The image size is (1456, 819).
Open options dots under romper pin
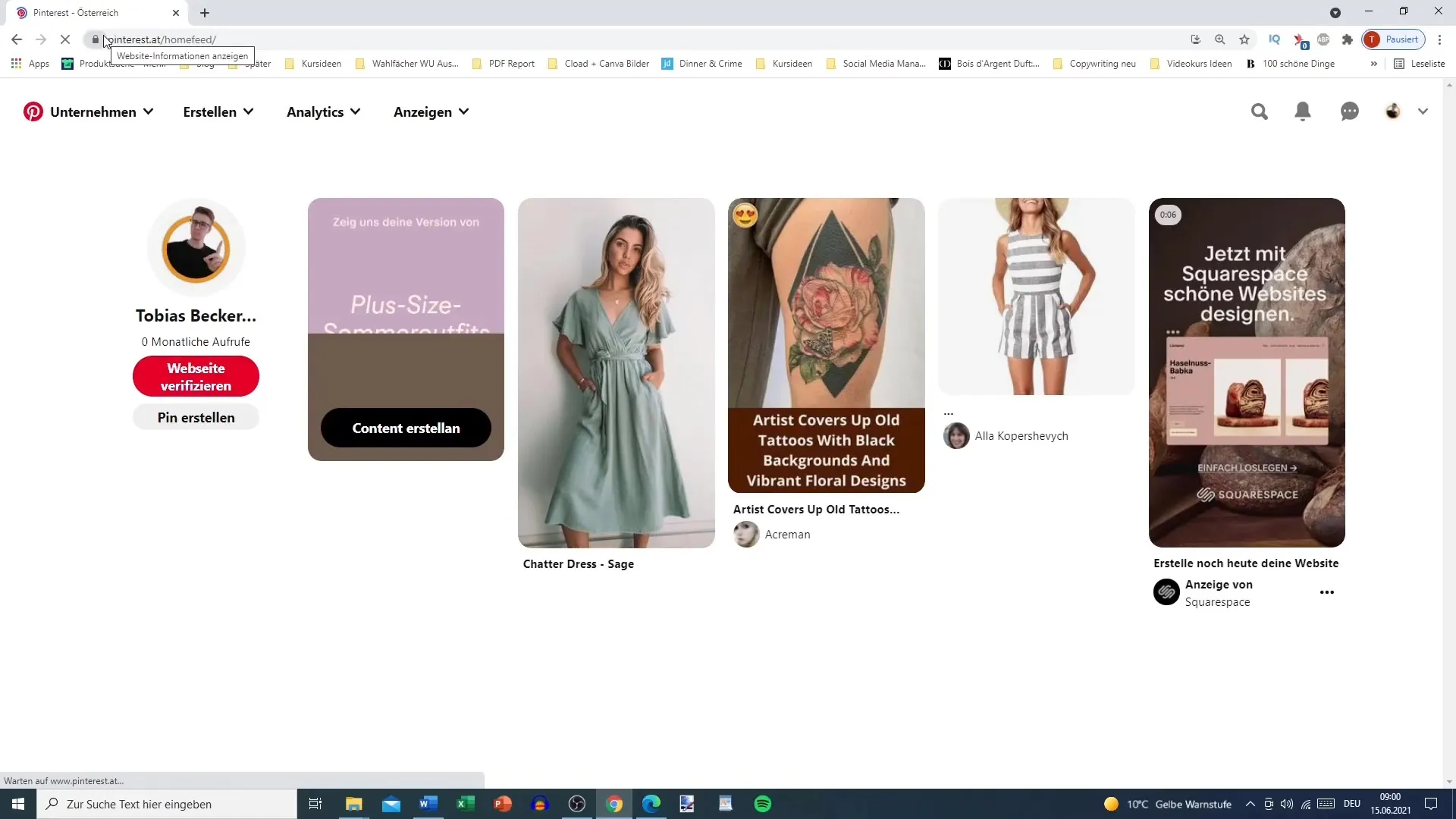click(948, 413)
